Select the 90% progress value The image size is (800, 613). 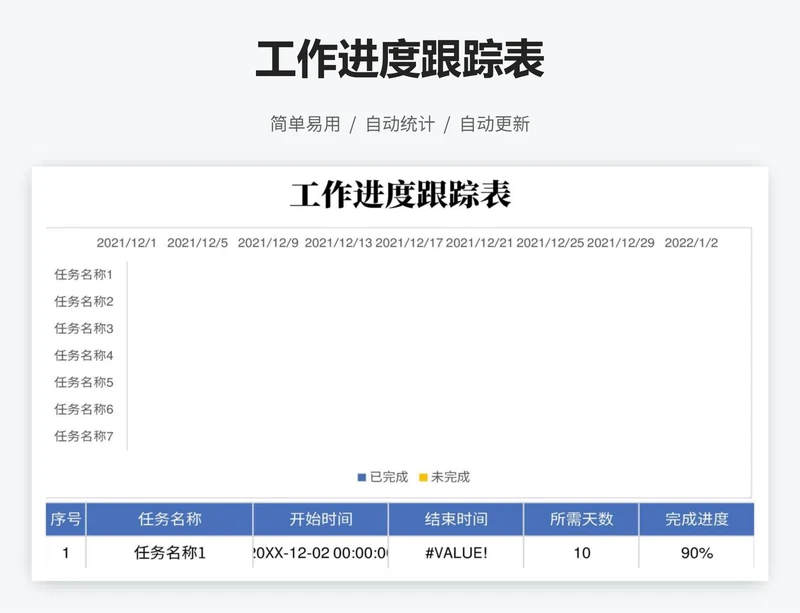pyautogui.click(x=697, y=551)
